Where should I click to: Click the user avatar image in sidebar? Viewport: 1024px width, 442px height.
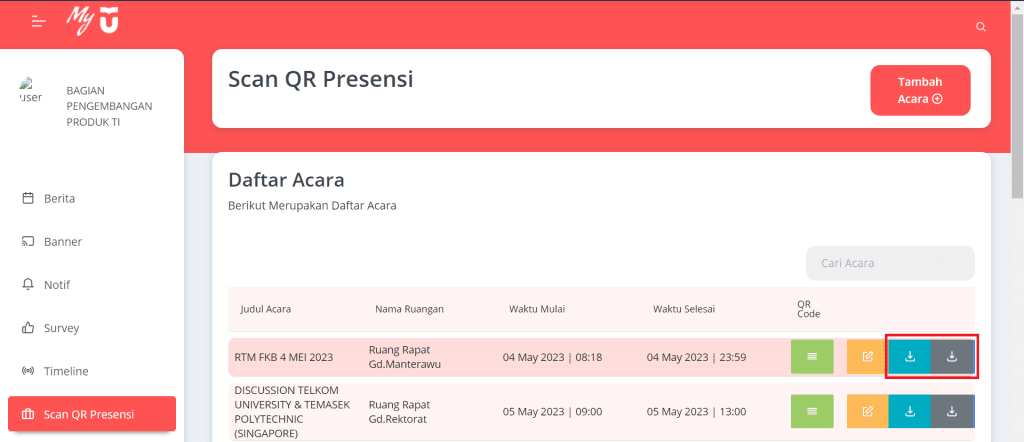tap(31, 92)
